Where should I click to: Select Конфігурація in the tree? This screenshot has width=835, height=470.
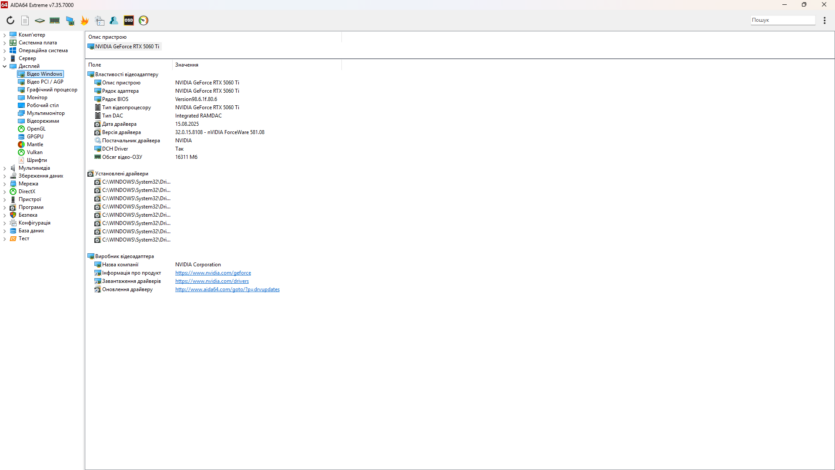click(34, 223)
